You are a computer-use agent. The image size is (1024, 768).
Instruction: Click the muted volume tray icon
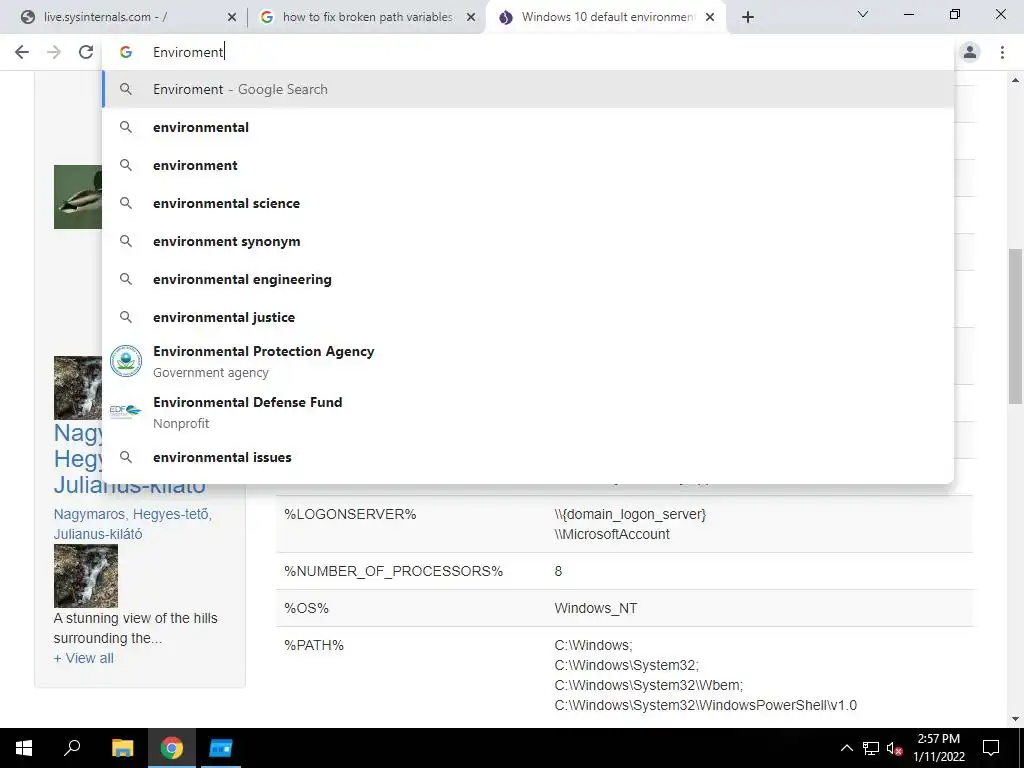tap(895, 748)
